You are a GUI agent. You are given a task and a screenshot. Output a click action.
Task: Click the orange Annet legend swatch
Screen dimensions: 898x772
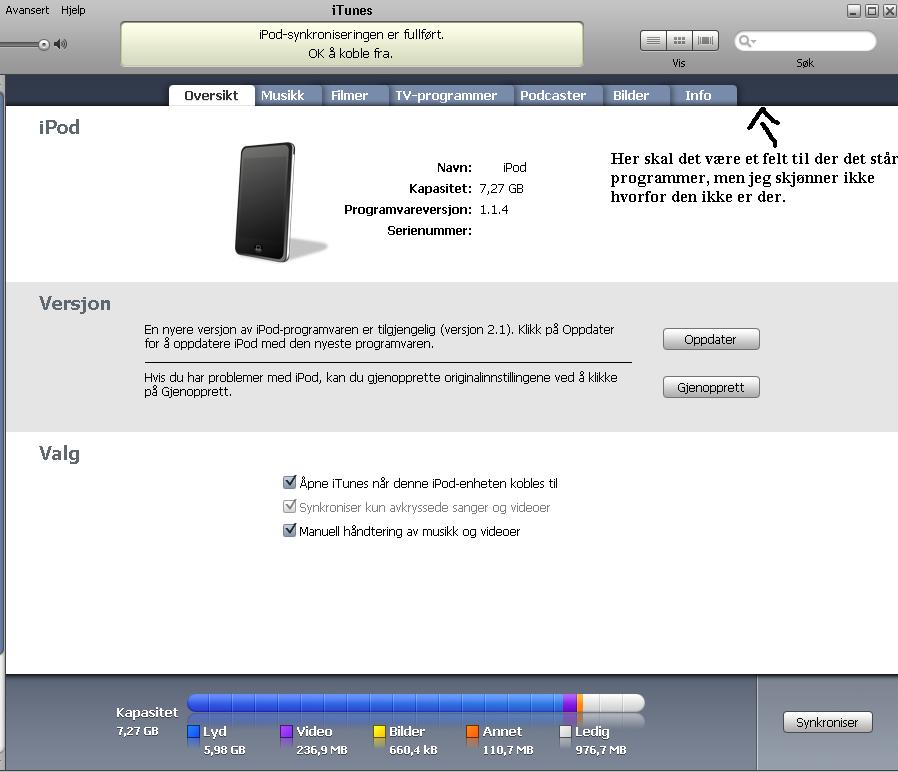coord(472,731)
